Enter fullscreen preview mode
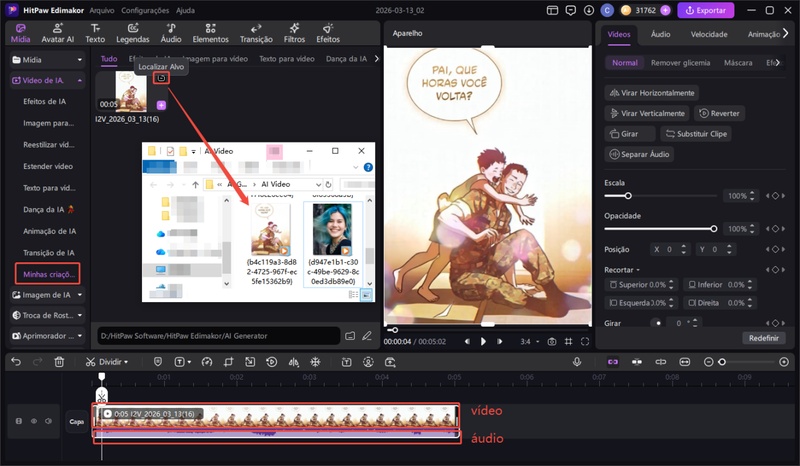800x466 pixels. [585, 341]
